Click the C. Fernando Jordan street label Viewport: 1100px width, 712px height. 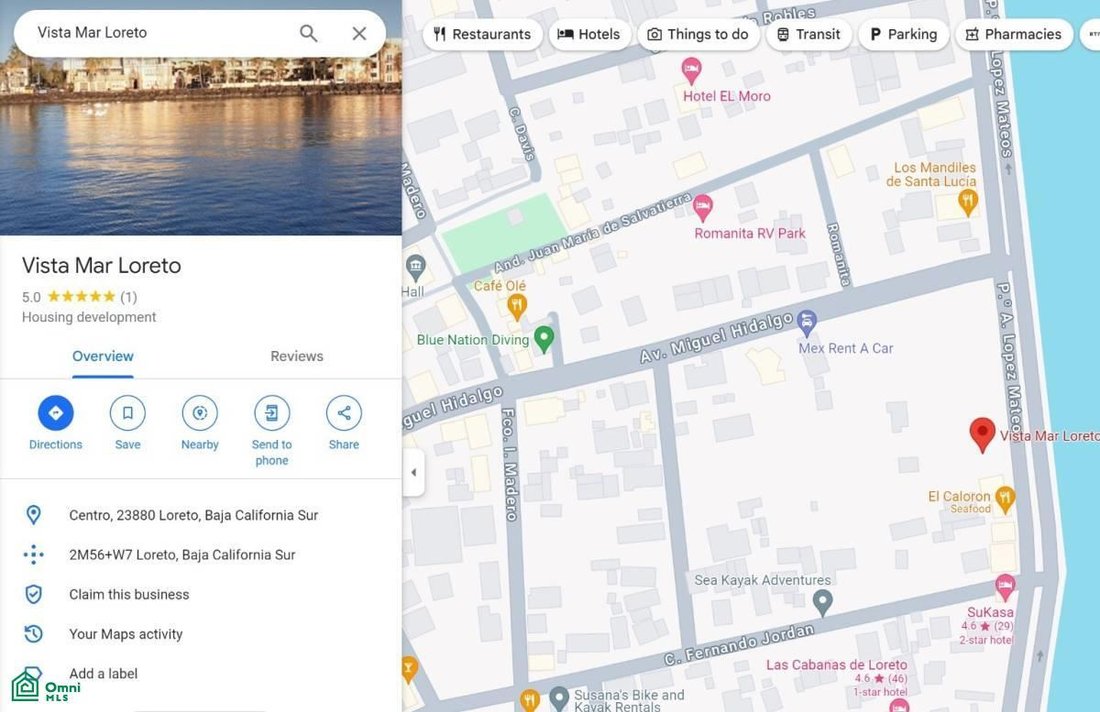pyautogui.click(x=739, y=645)
